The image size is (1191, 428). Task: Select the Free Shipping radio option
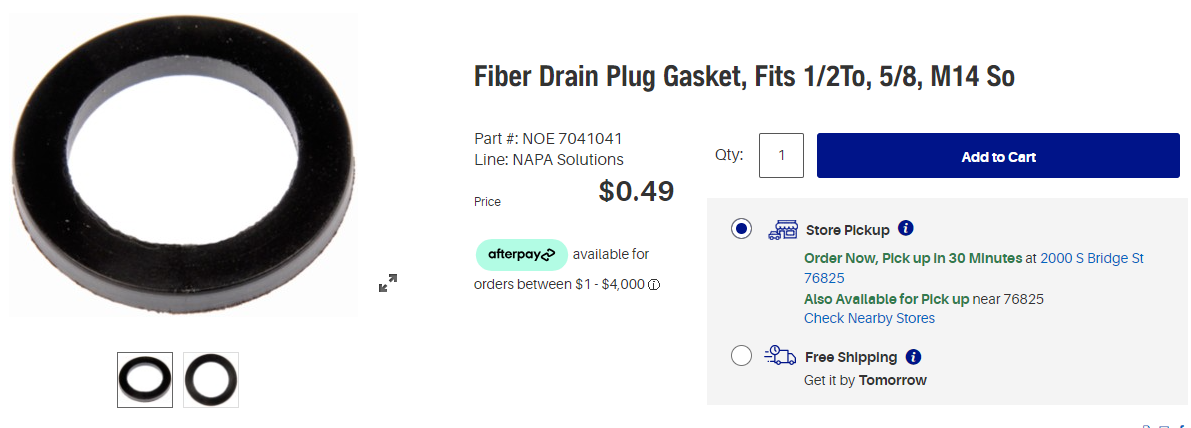[741, 355]
